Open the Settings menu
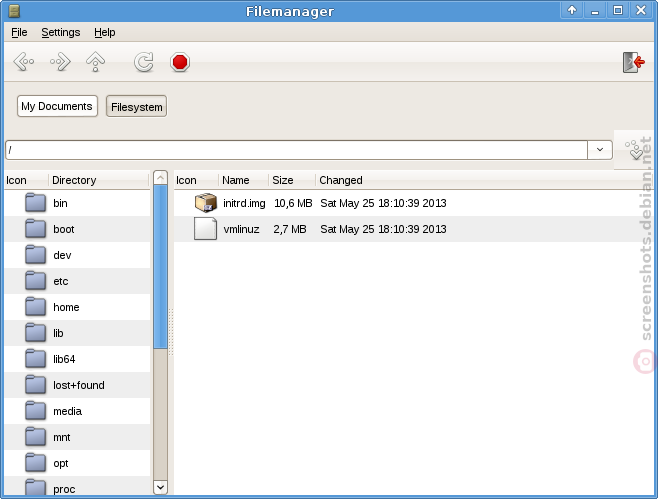658x499 pixels. tap(61, 32)
